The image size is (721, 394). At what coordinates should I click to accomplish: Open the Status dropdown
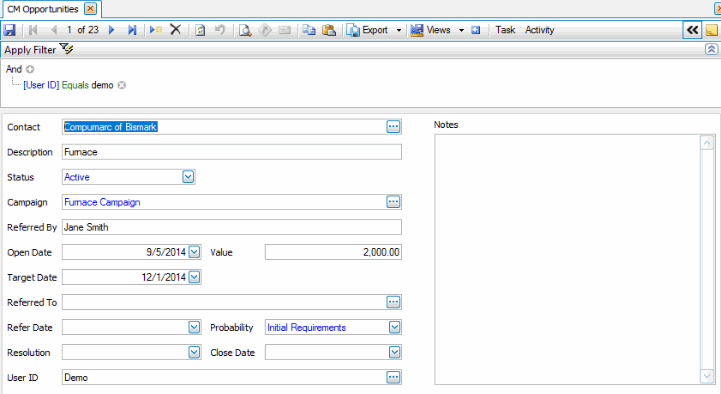coord(188,177)
